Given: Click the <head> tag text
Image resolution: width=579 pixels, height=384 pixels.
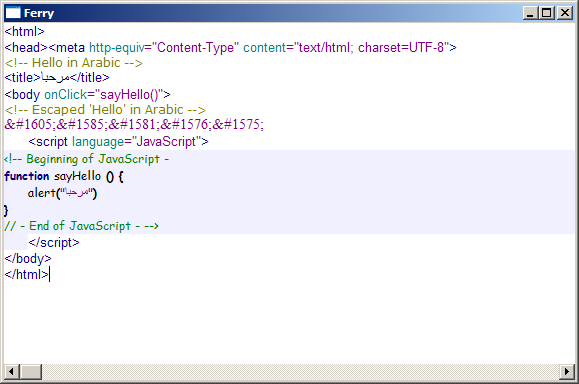Looking at the screenshot, I should point(26,48).
